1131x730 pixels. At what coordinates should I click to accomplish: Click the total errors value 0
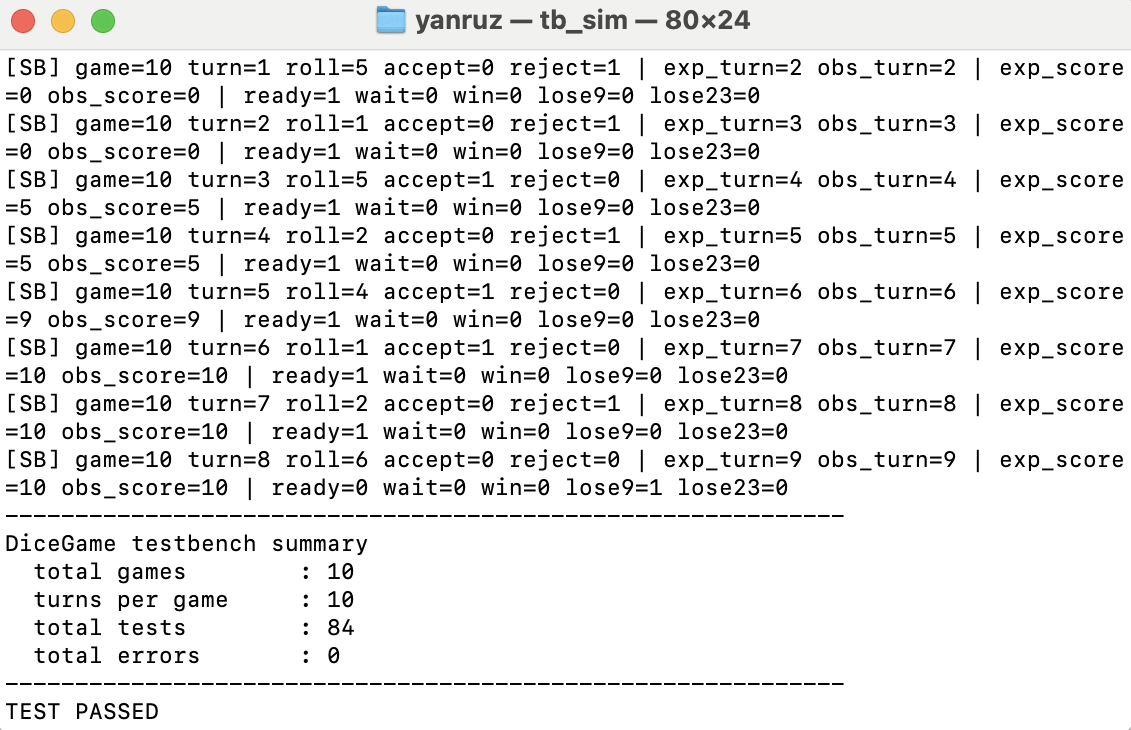click(x=334, y=656)
